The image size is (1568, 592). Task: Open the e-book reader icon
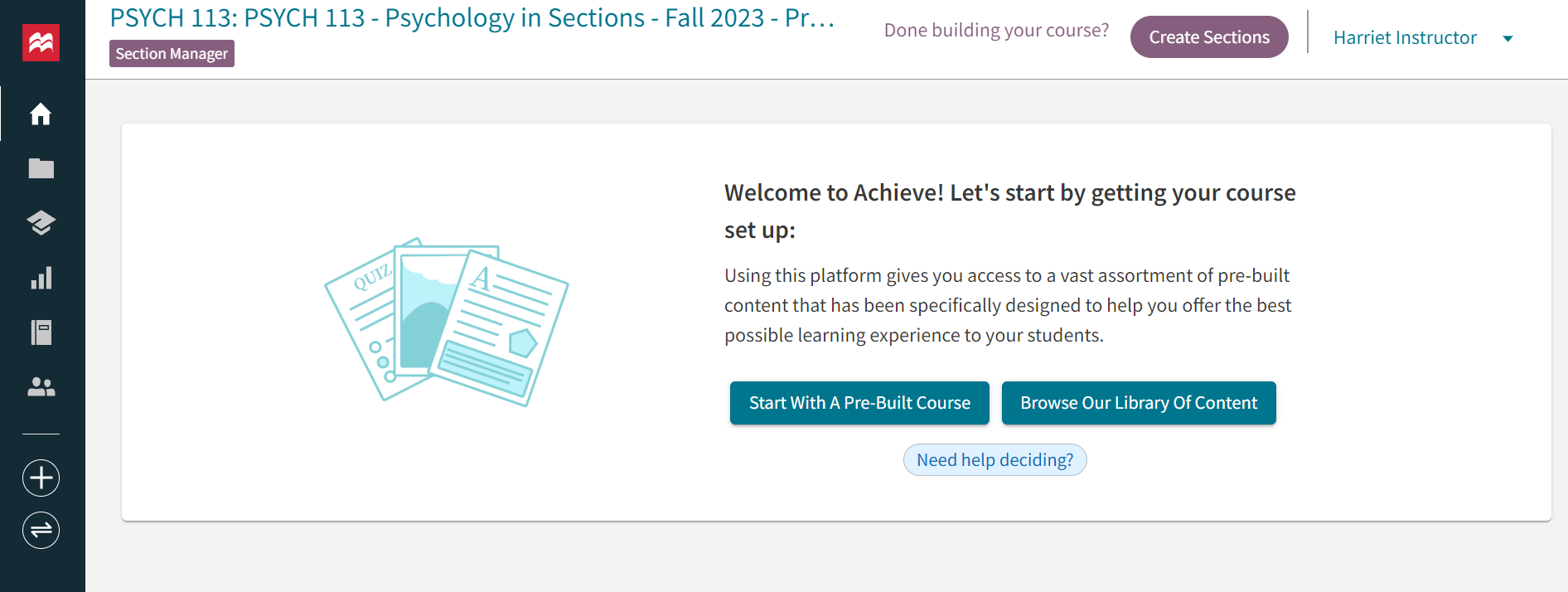pyautogui.click(x=41, y=332)
